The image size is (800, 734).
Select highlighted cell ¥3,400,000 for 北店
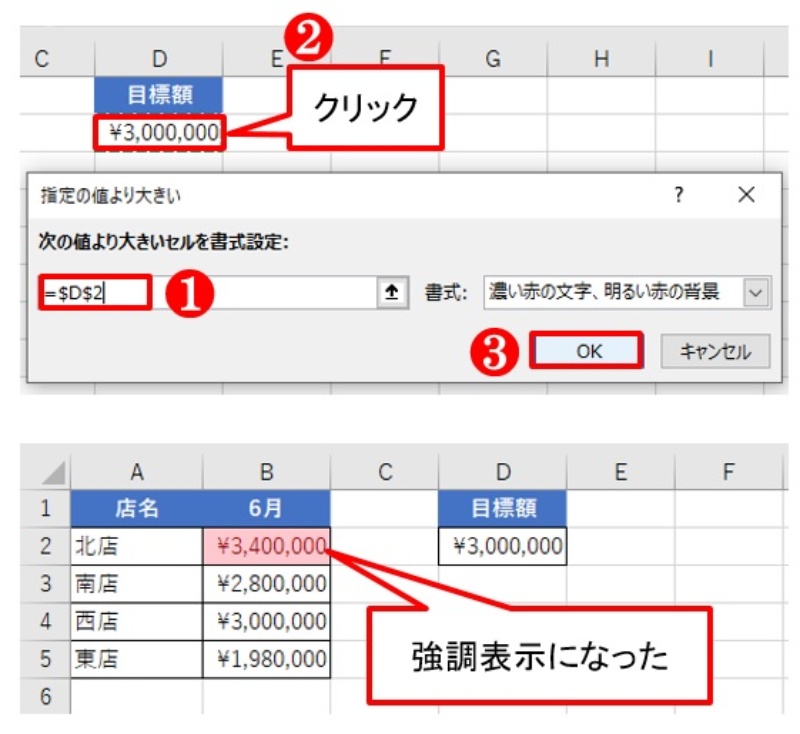coord(267,546)
